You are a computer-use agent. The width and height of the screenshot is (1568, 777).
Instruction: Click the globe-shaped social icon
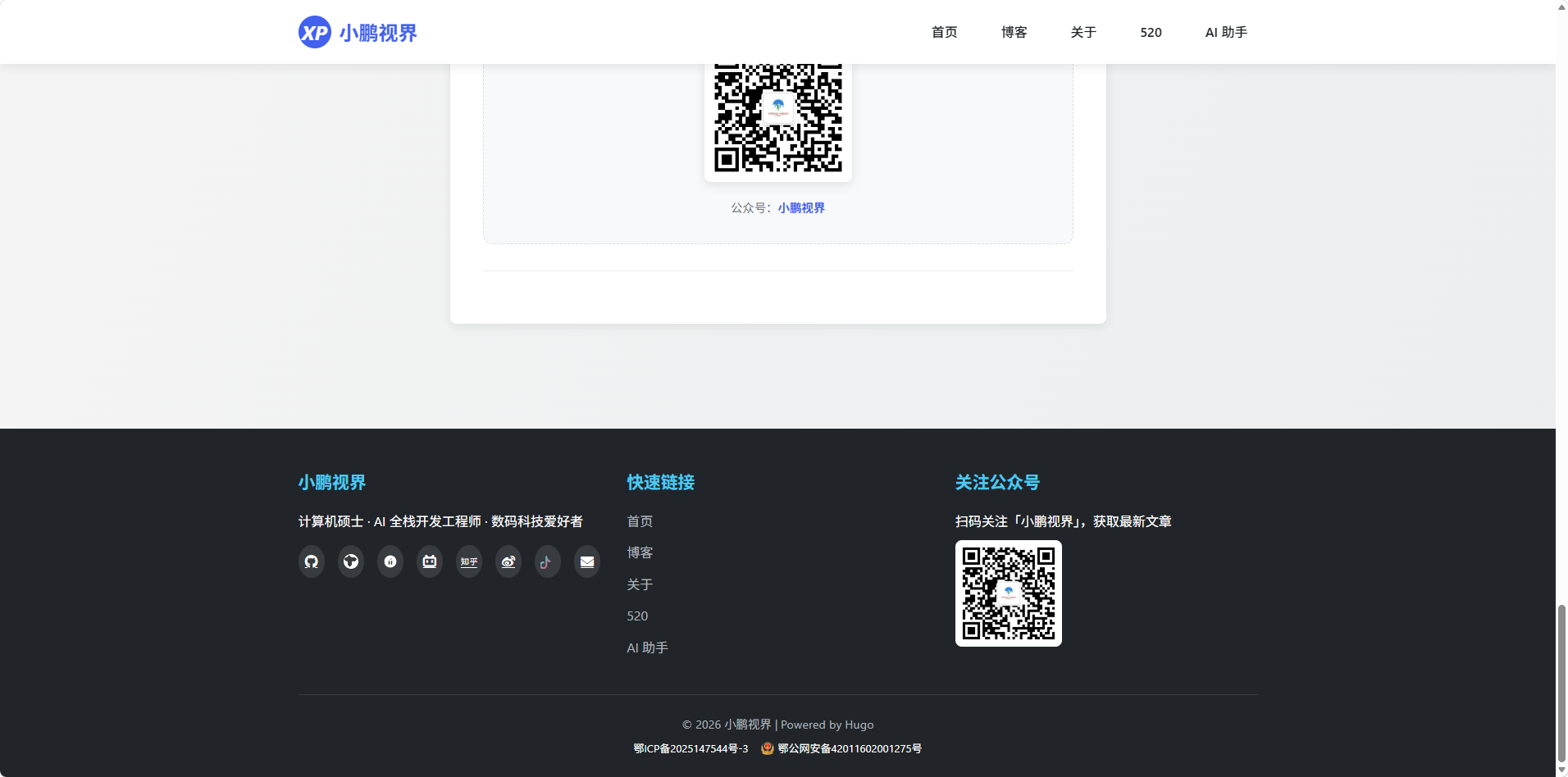[x=351, y=561]
